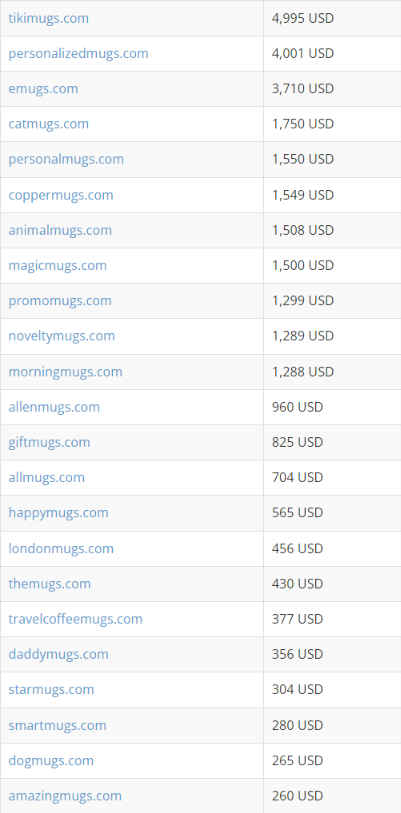Follow the magicmugs.com link

pyautogui.click(x=57, y=265)
